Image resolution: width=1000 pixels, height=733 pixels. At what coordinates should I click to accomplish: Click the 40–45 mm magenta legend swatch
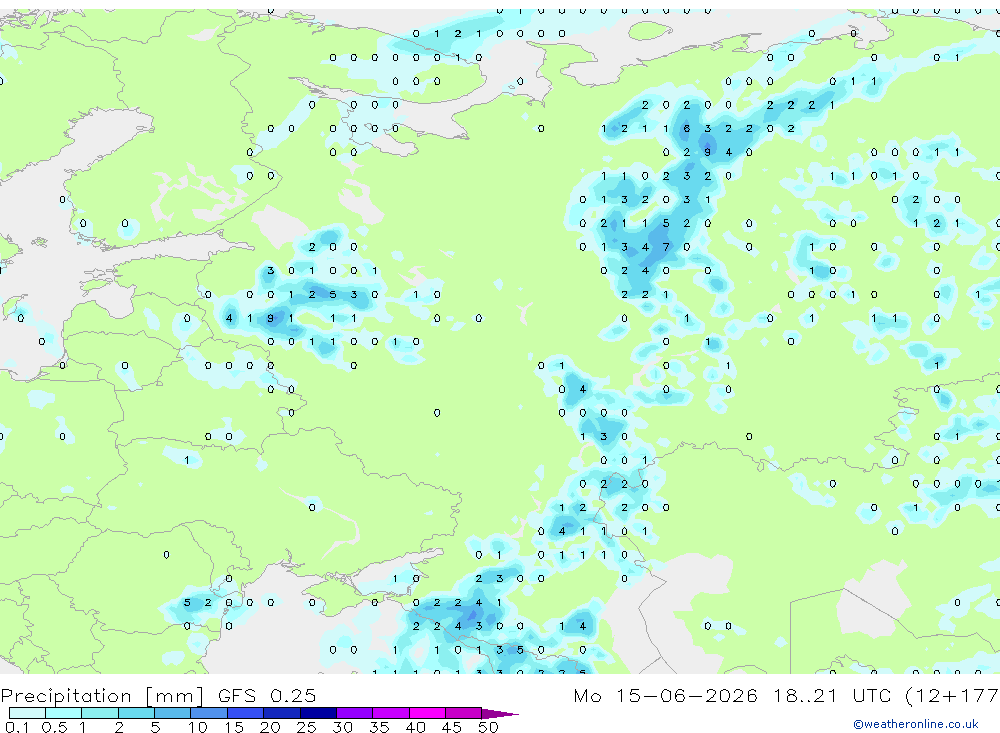point(427,713)
